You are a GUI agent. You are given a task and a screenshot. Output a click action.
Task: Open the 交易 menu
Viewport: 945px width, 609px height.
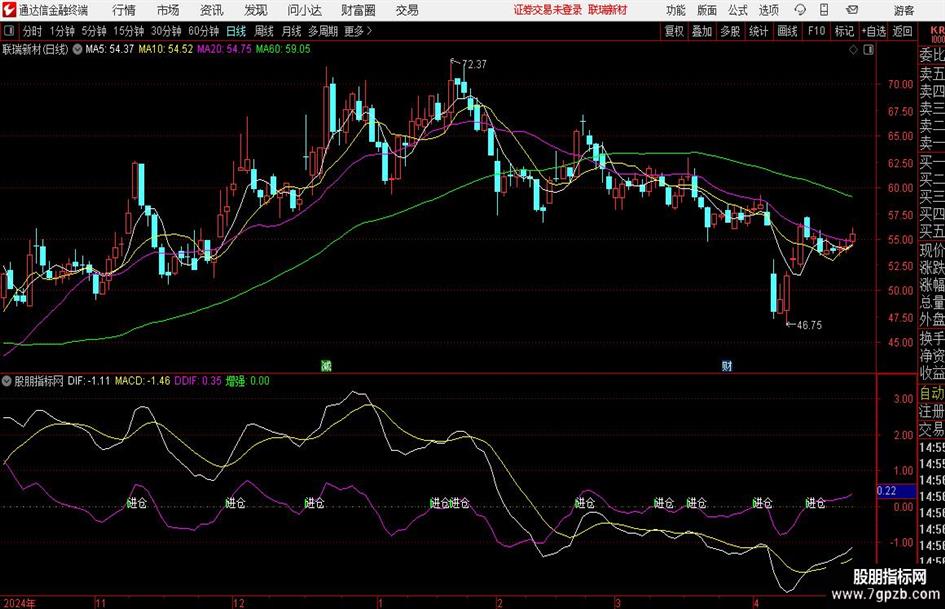(x=407, y=10)
